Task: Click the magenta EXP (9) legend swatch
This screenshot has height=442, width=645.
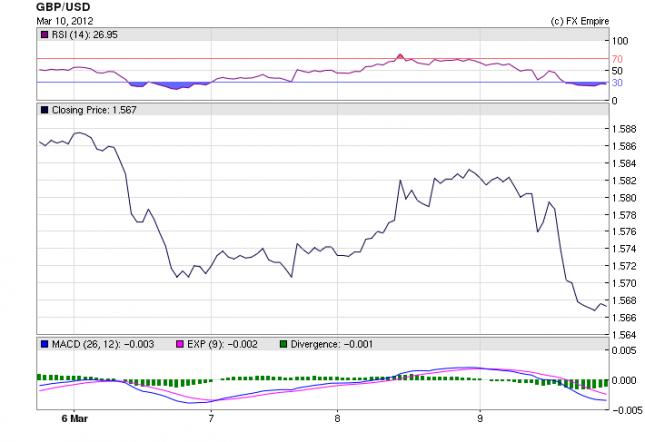Action: [x=179, y=344]
